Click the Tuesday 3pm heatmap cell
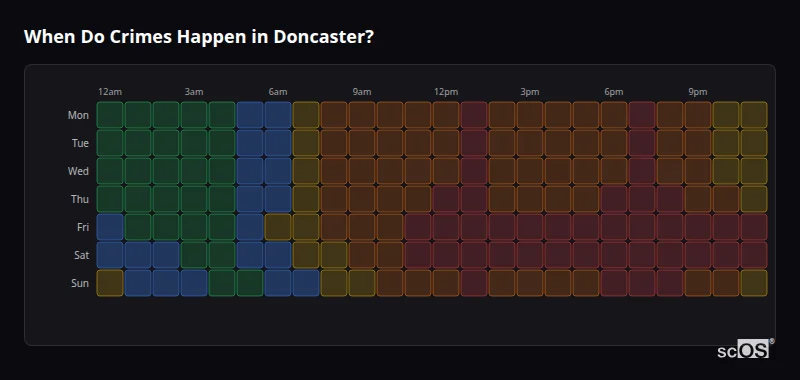Viewport: 800px width, 380px height. coord(530,143)
